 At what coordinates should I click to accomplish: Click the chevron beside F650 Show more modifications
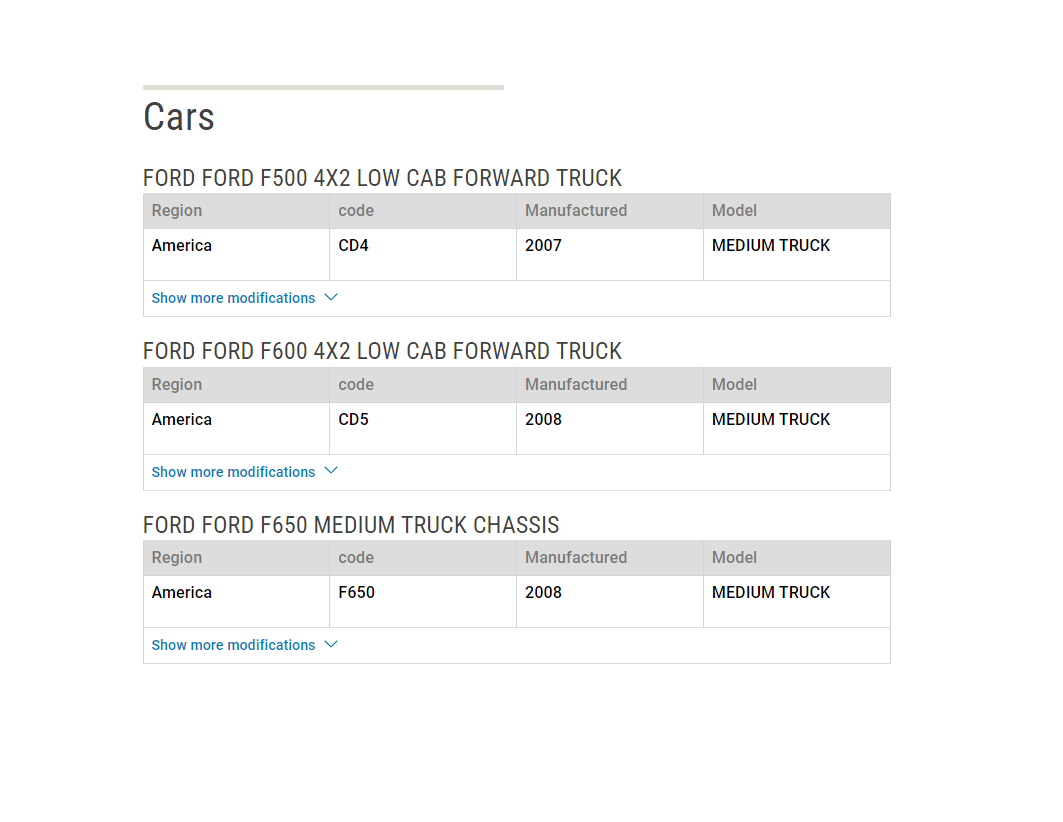[x=331, y=644]
